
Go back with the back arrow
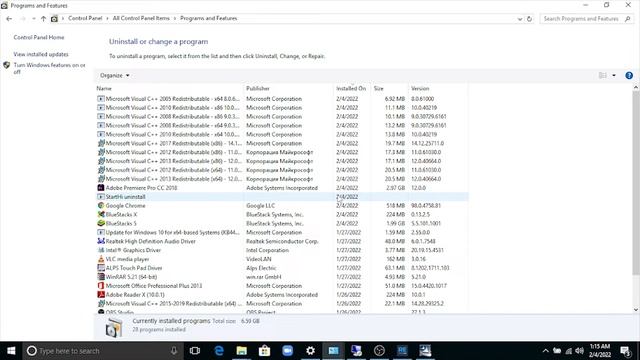tap(9, 19)
